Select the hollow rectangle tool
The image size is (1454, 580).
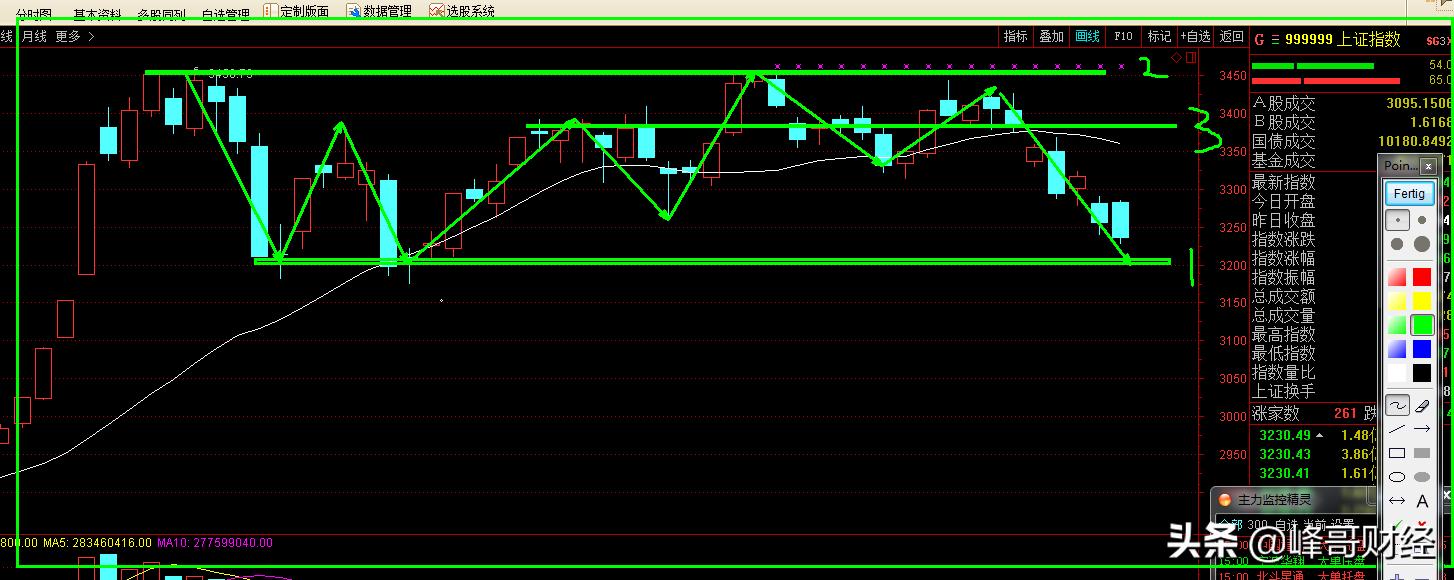pyautogui.click(x=1397, y=453)
